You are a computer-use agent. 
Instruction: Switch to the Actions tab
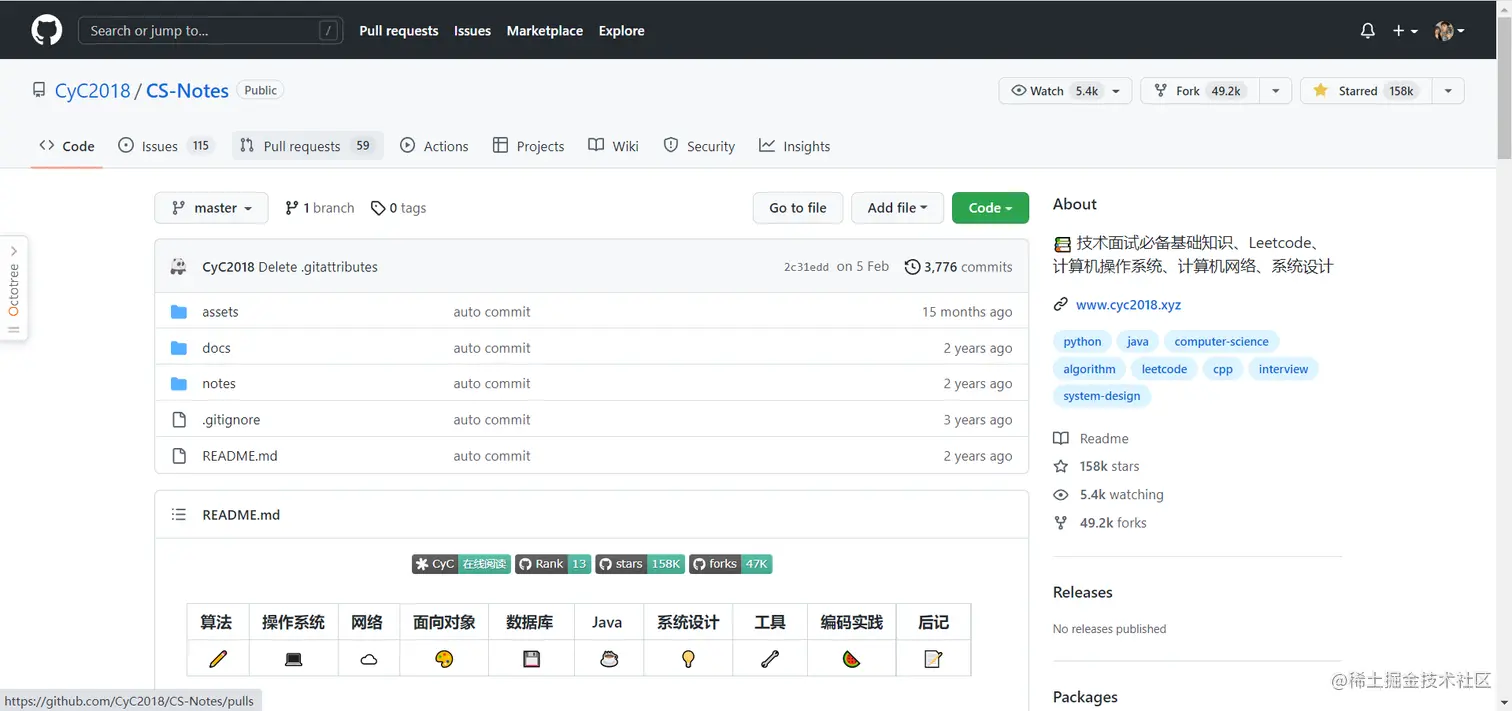tap(434, 146)
